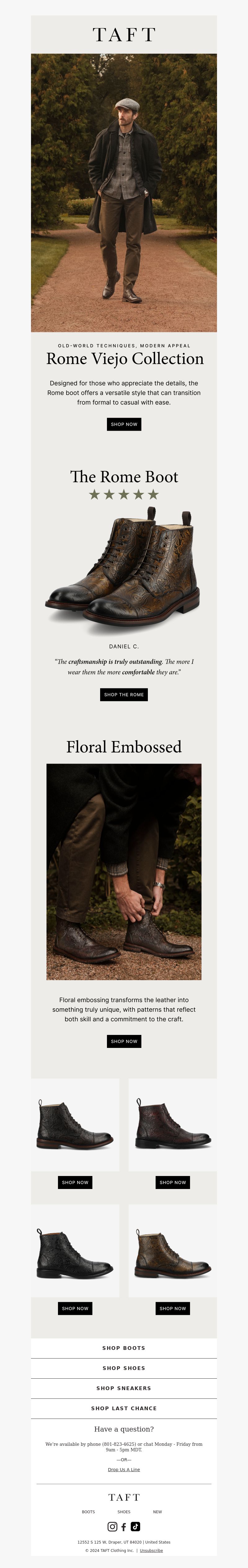
Task: Open the Shop Sneakers menu row
Action: 124,1389
